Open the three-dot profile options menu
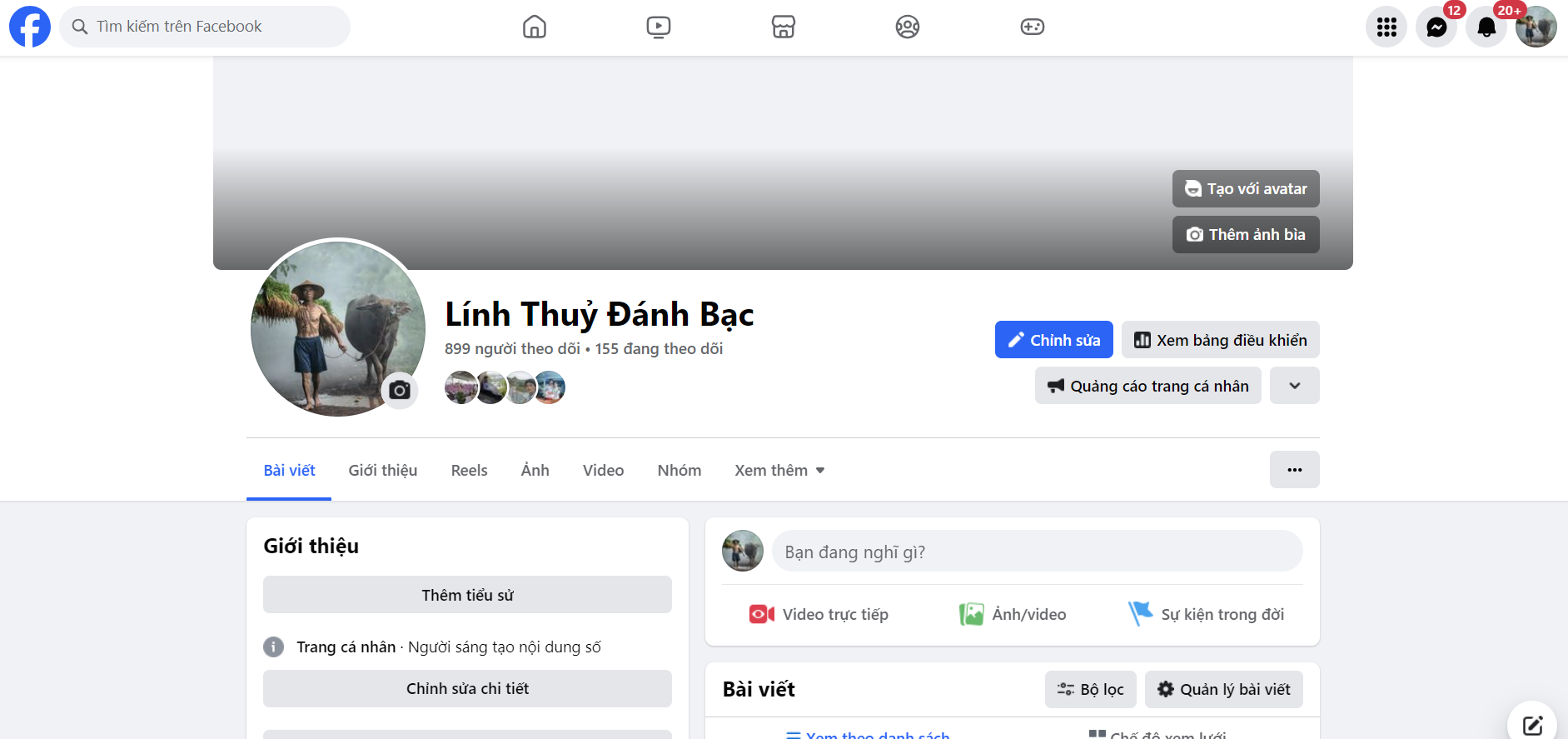Image resolution: width=1568 pixels, height=739 pixels. pyautogui.click(x=1295, y=470)
